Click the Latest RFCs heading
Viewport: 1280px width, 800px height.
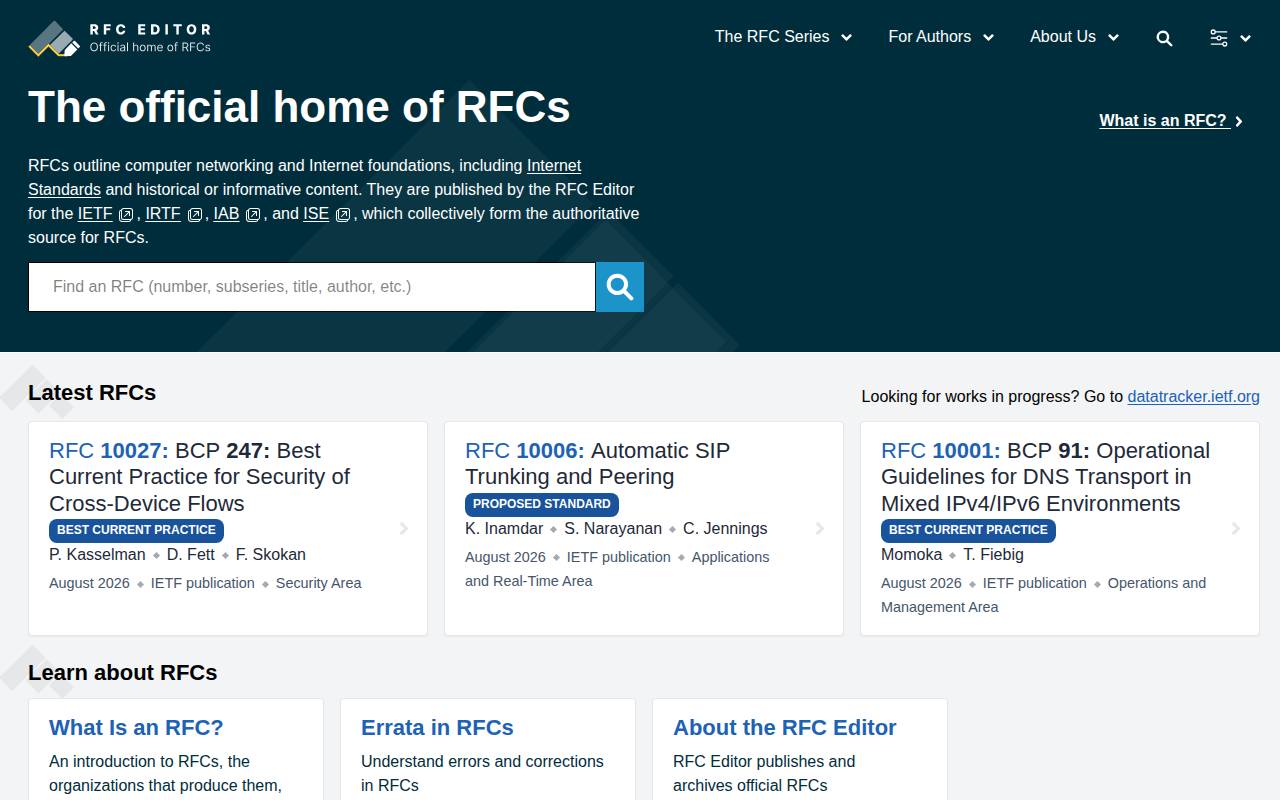[x=92, y=393]
